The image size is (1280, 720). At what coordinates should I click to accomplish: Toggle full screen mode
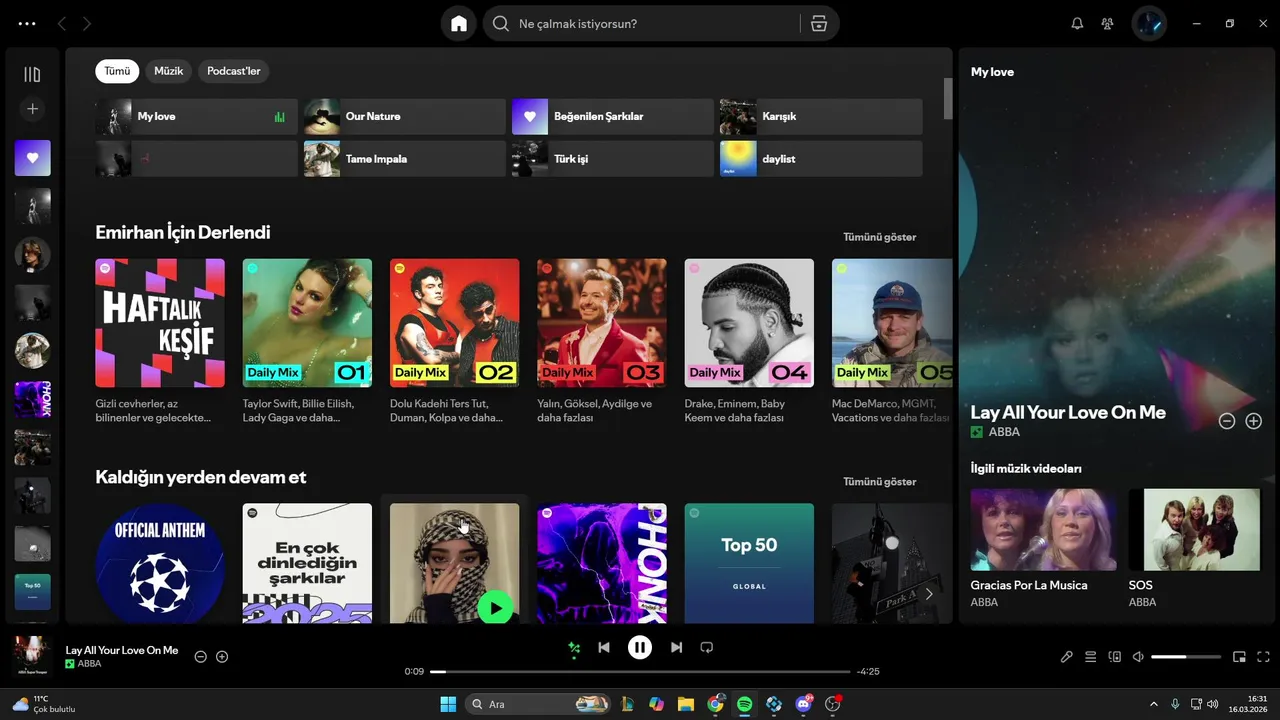[1263, 657]
